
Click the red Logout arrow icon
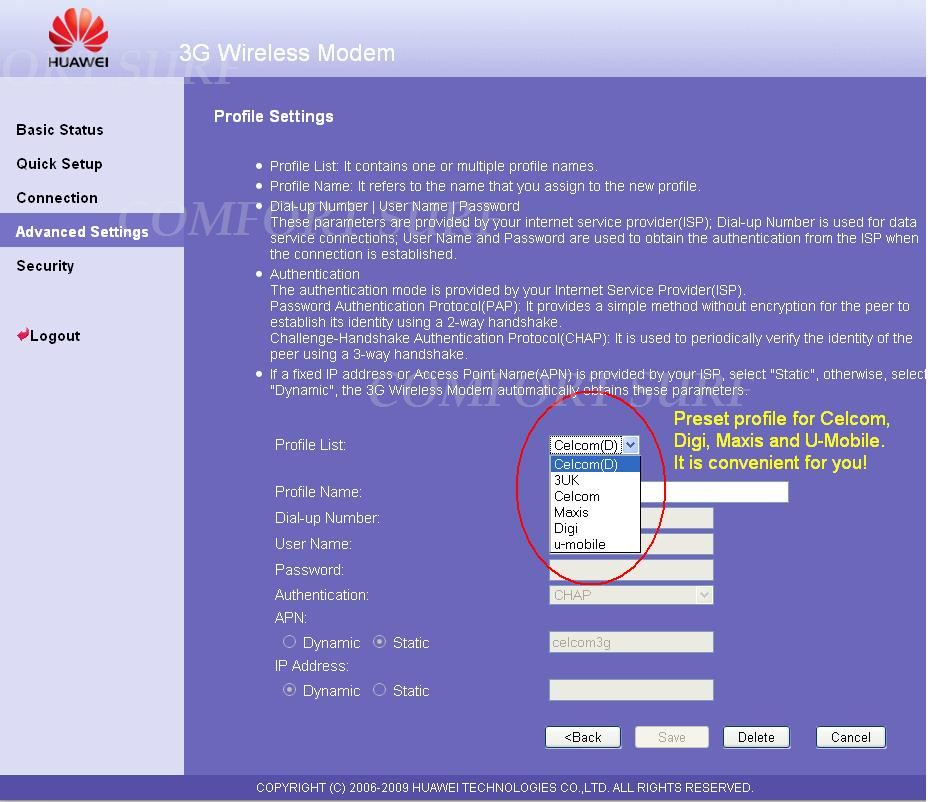[x=22, y=336]
